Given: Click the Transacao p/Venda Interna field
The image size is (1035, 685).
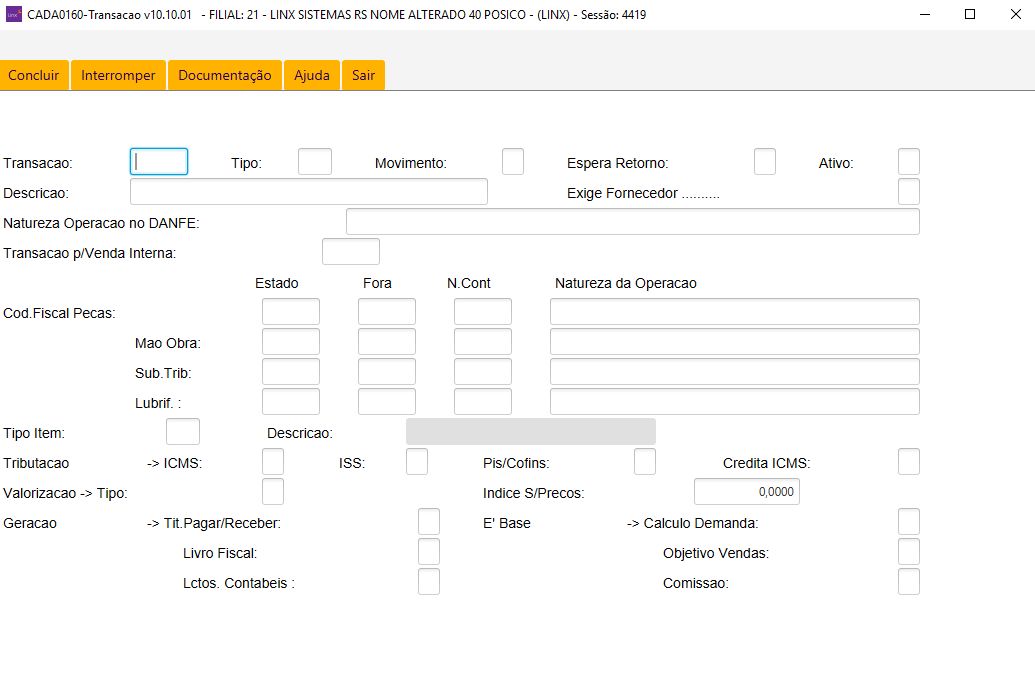Looking at the screenshot, I should pyautogui.click(x=351, y=252).
